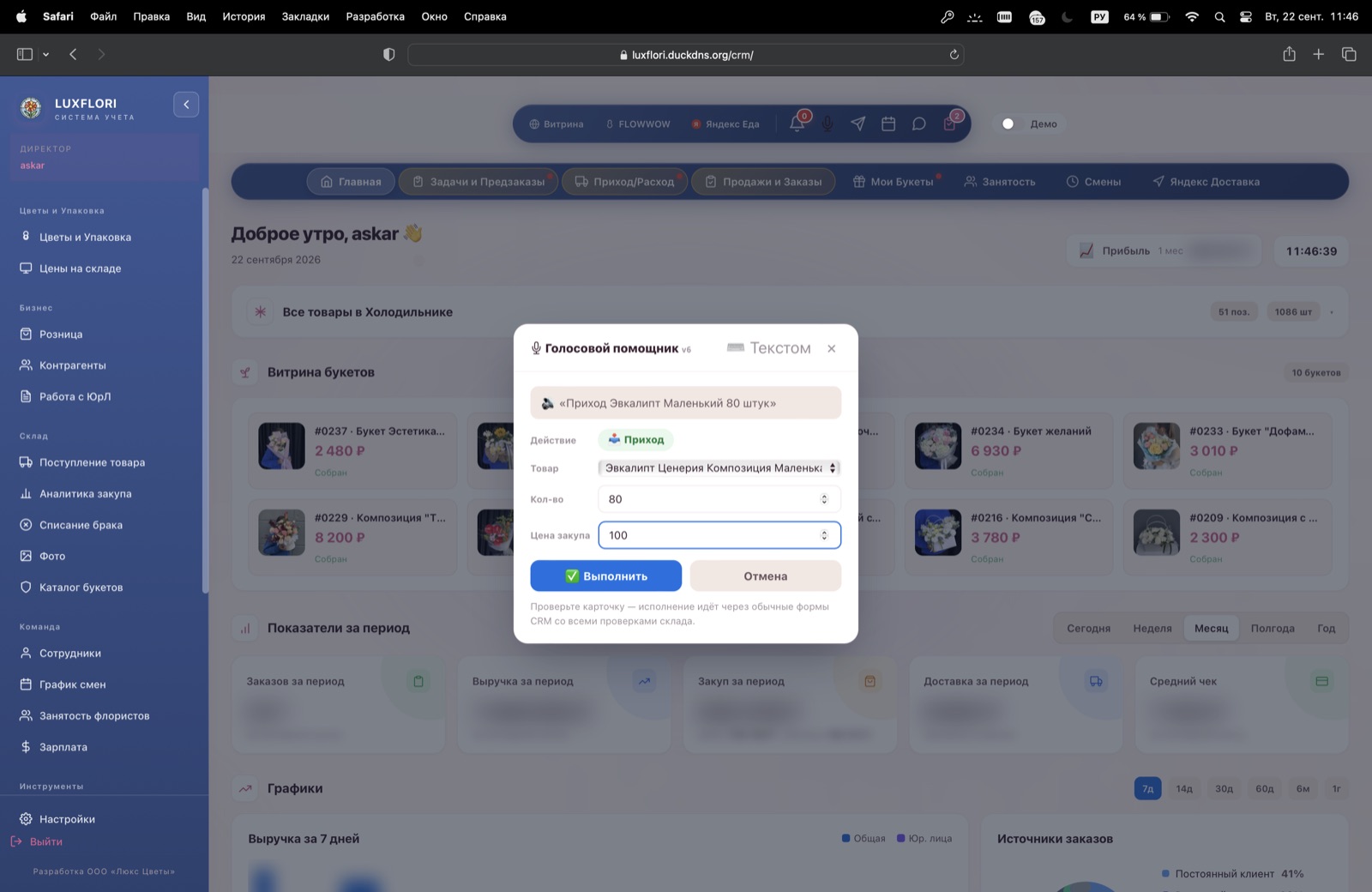The height and width of the screenshot is (892, 1372).
Task: Select the Сегодня period
Action: tap(1088, 629)
